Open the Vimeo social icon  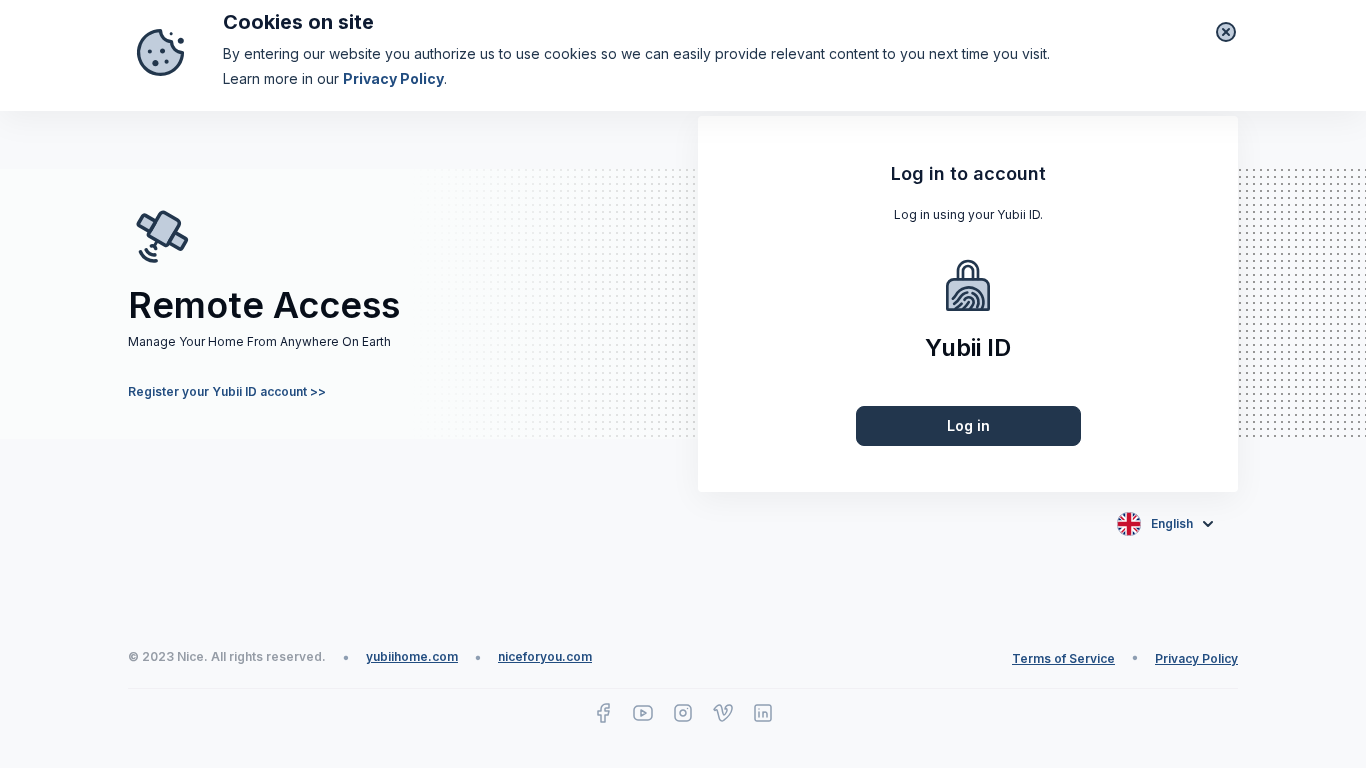point(723,713)
